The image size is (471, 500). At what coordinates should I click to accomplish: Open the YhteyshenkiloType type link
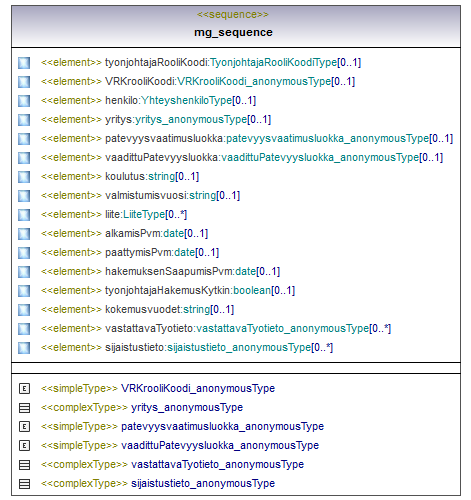(187, 100)
